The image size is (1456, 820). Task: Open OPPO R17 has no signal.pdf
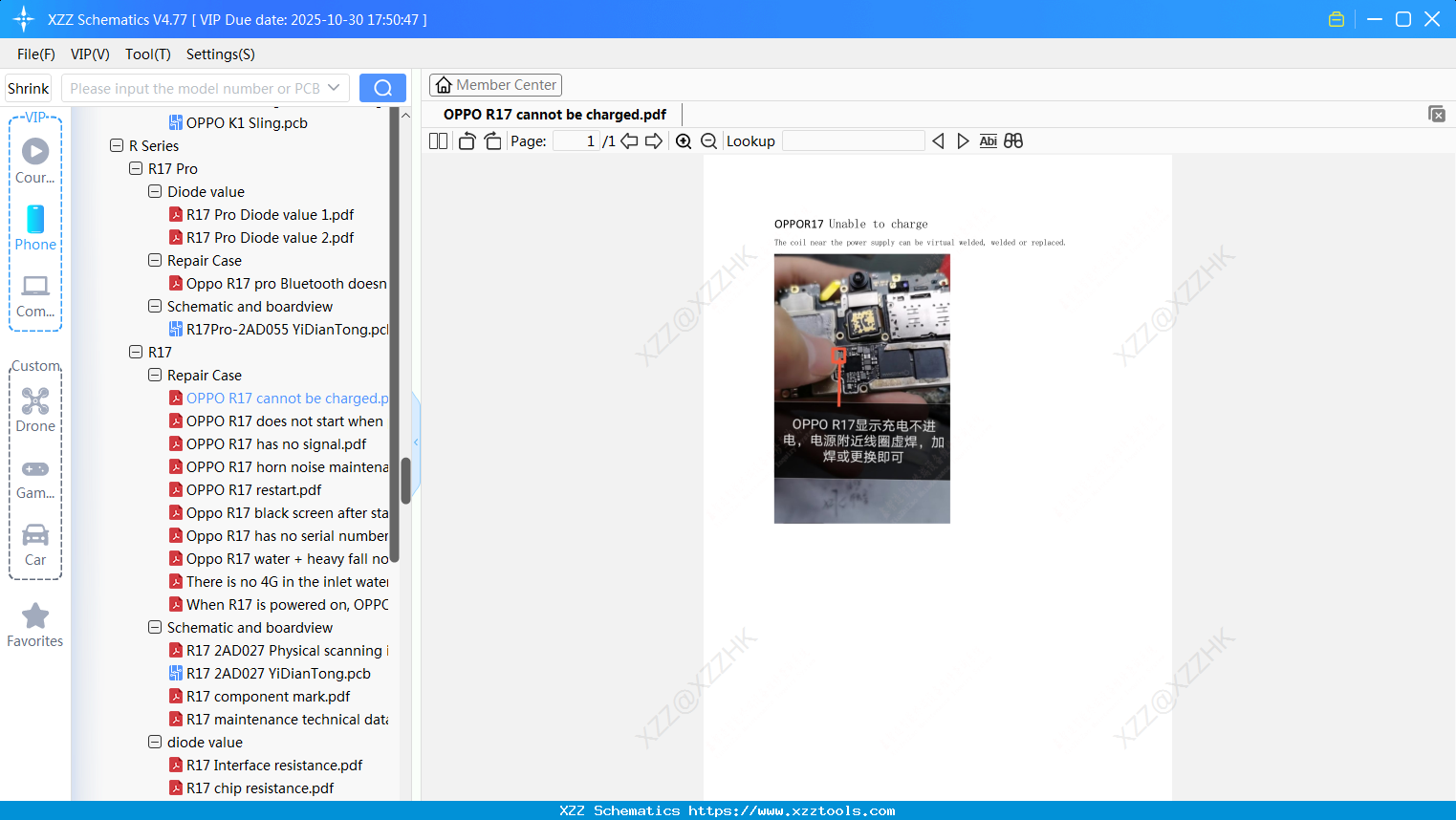click(276, 444)
